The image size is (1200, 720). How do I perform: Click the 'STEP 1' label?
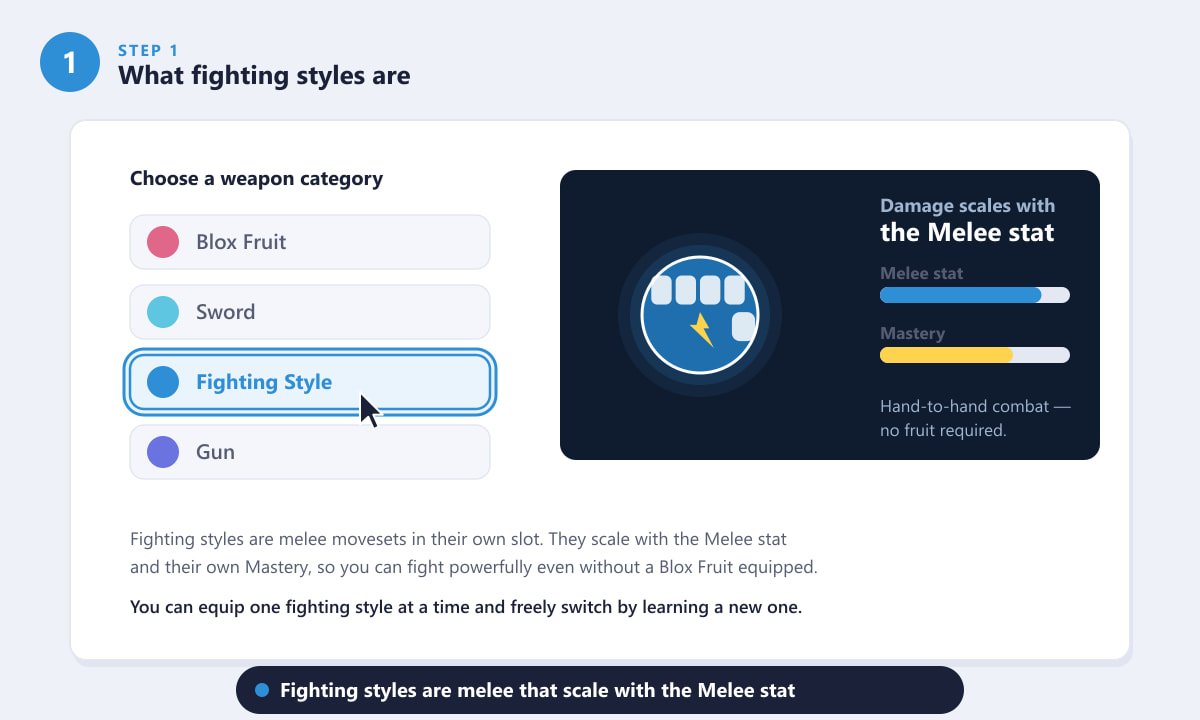pyautogui.click(x=148, y=50)
